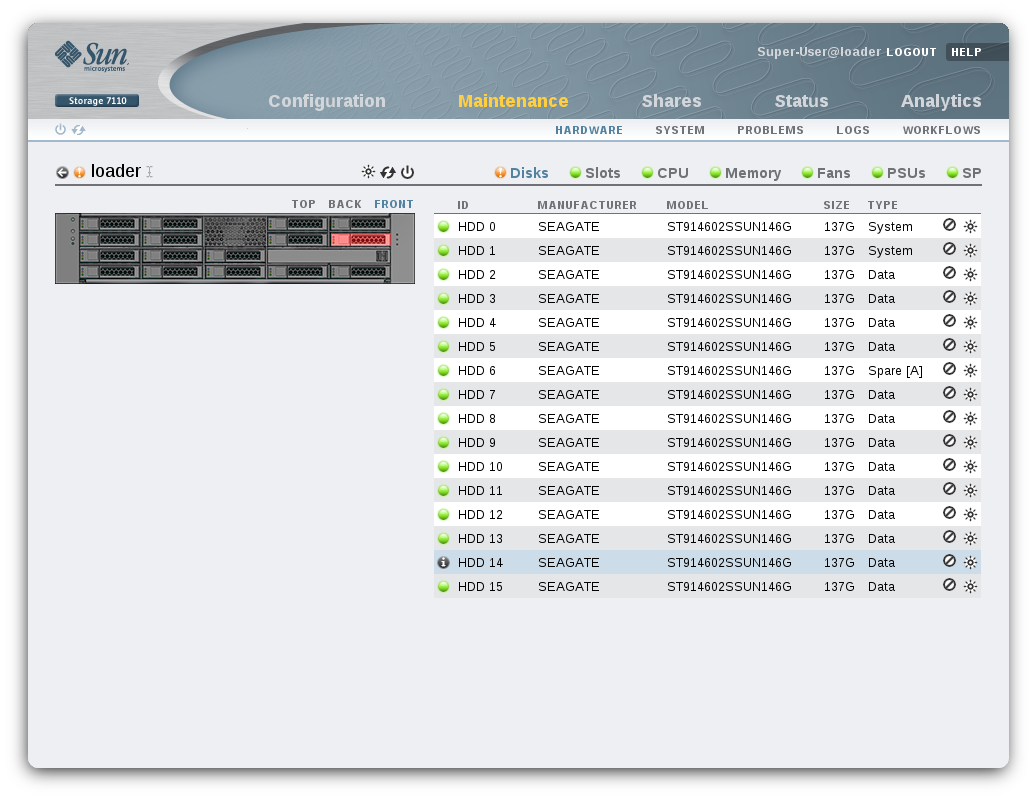Open the Analytics tab
The image size is (1034, 799).
[941, 101]
